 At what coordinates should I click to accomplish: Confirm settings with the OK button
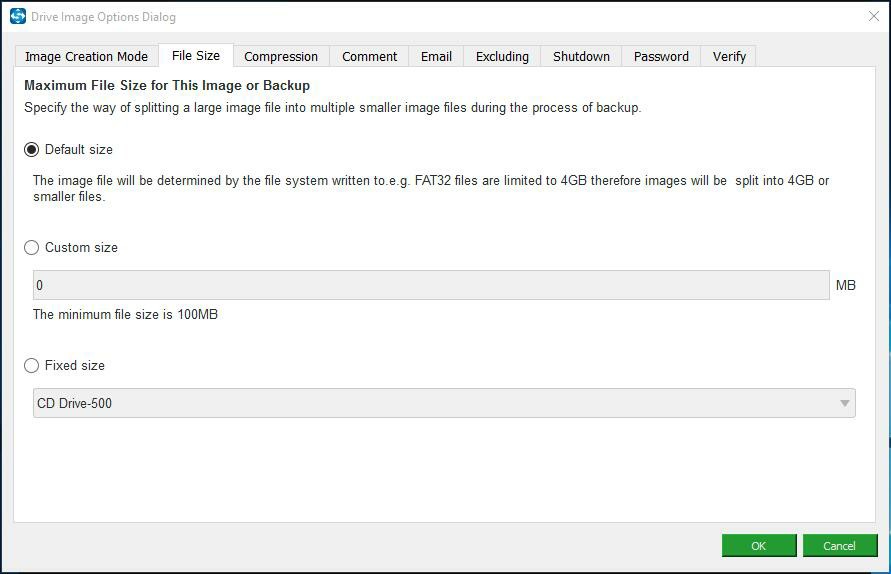(x=759, y=546)
